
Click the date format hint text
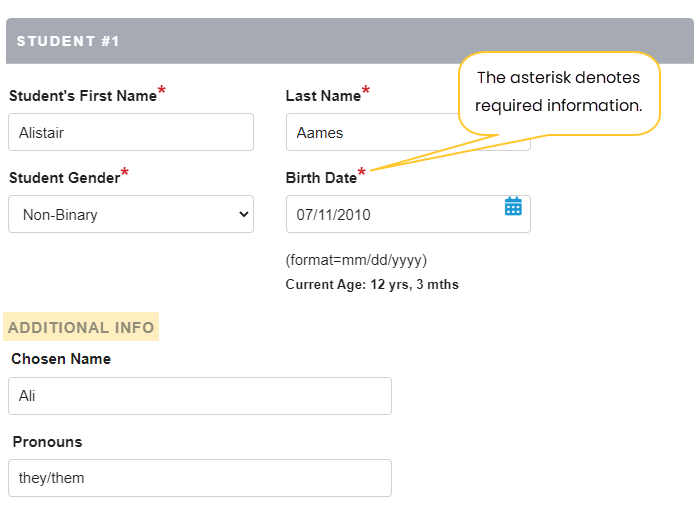(x=356, y=260)
